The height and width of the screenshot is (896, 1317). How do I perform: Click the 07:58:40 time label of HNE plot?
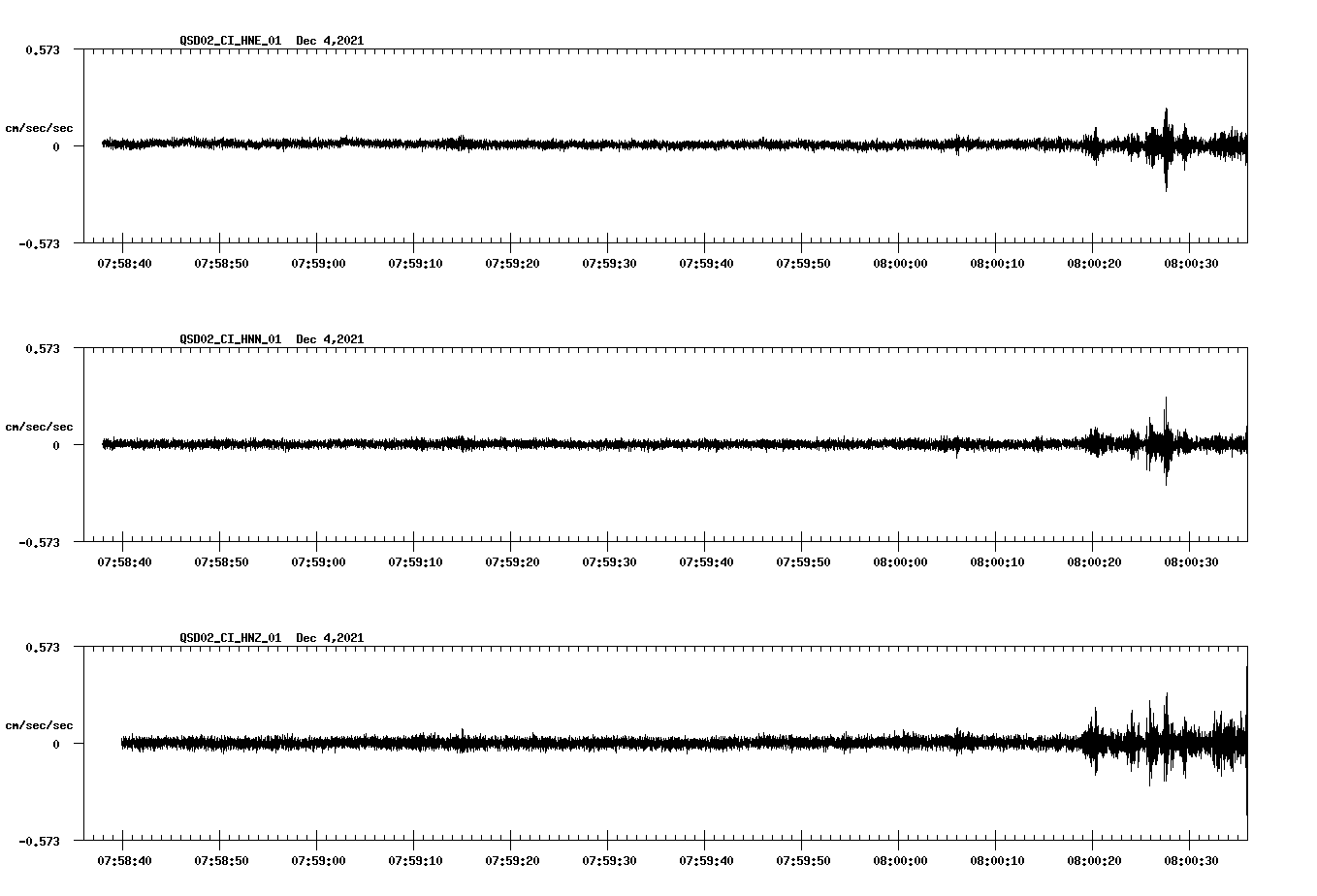124,264
